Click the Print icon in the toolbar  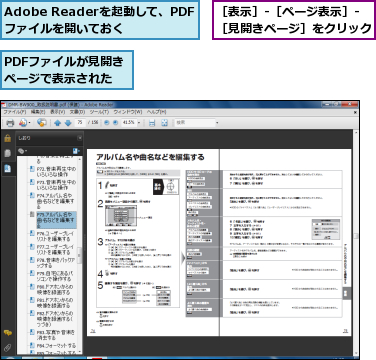[10, 123]
